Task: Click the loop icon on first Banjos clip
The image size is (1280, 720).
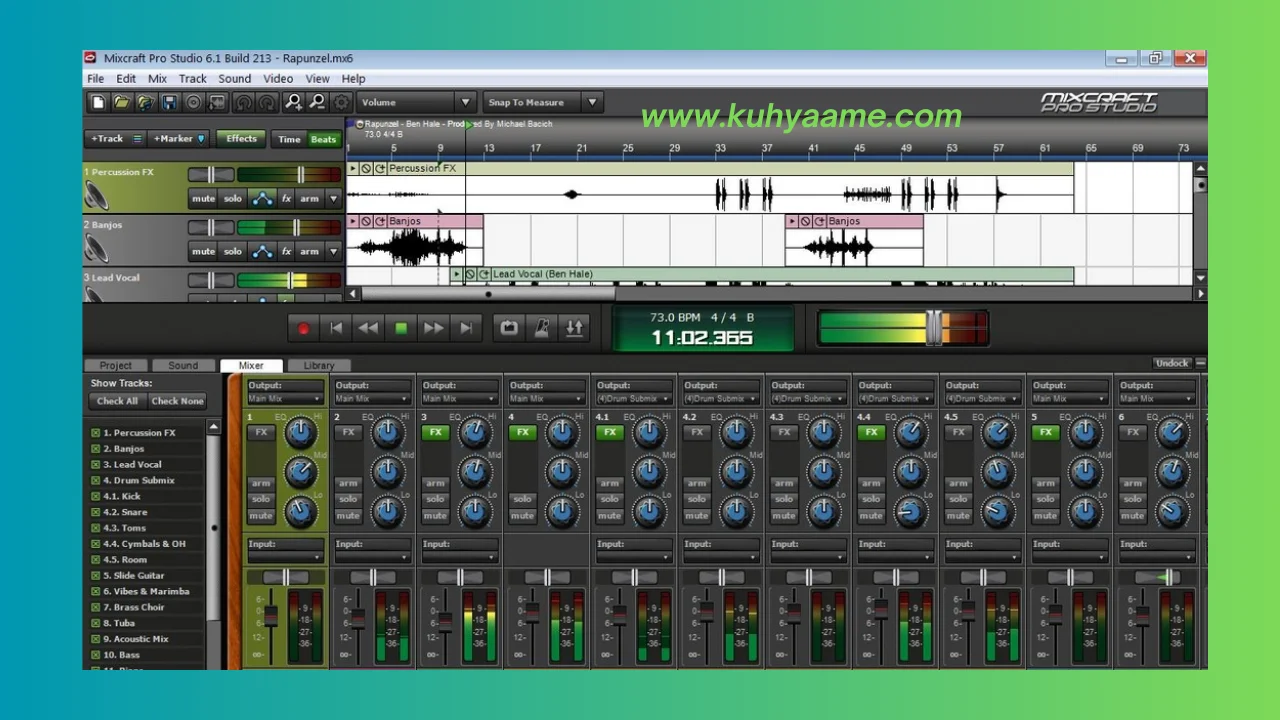Action: 380,221
